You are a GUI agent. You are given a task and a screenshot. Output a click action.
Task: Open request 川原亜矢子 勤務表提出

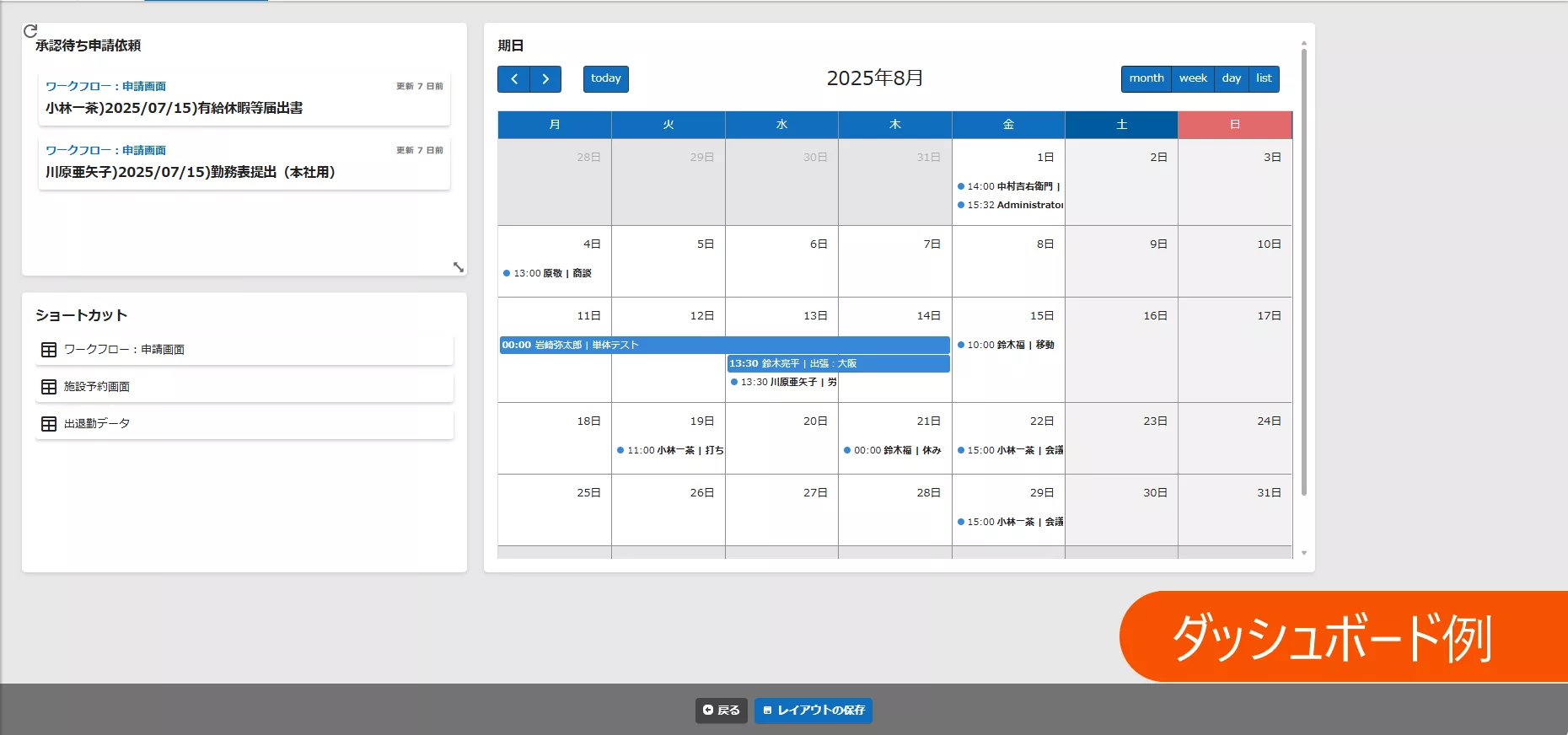pos(244,163)
